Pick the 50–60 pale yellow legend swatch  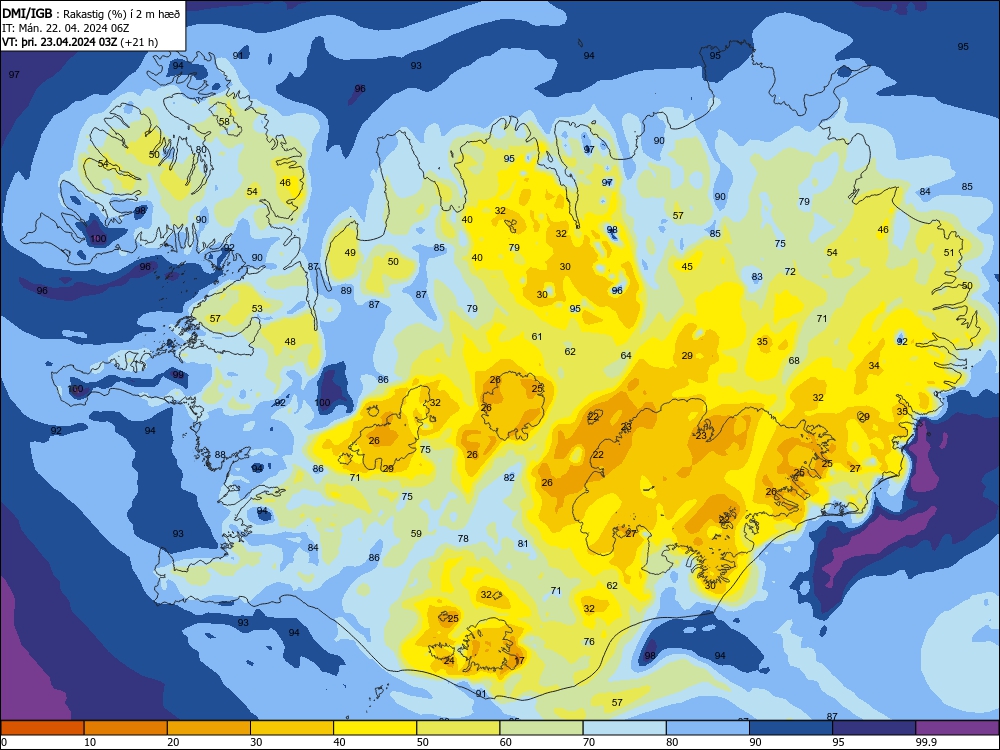(458, 728)
